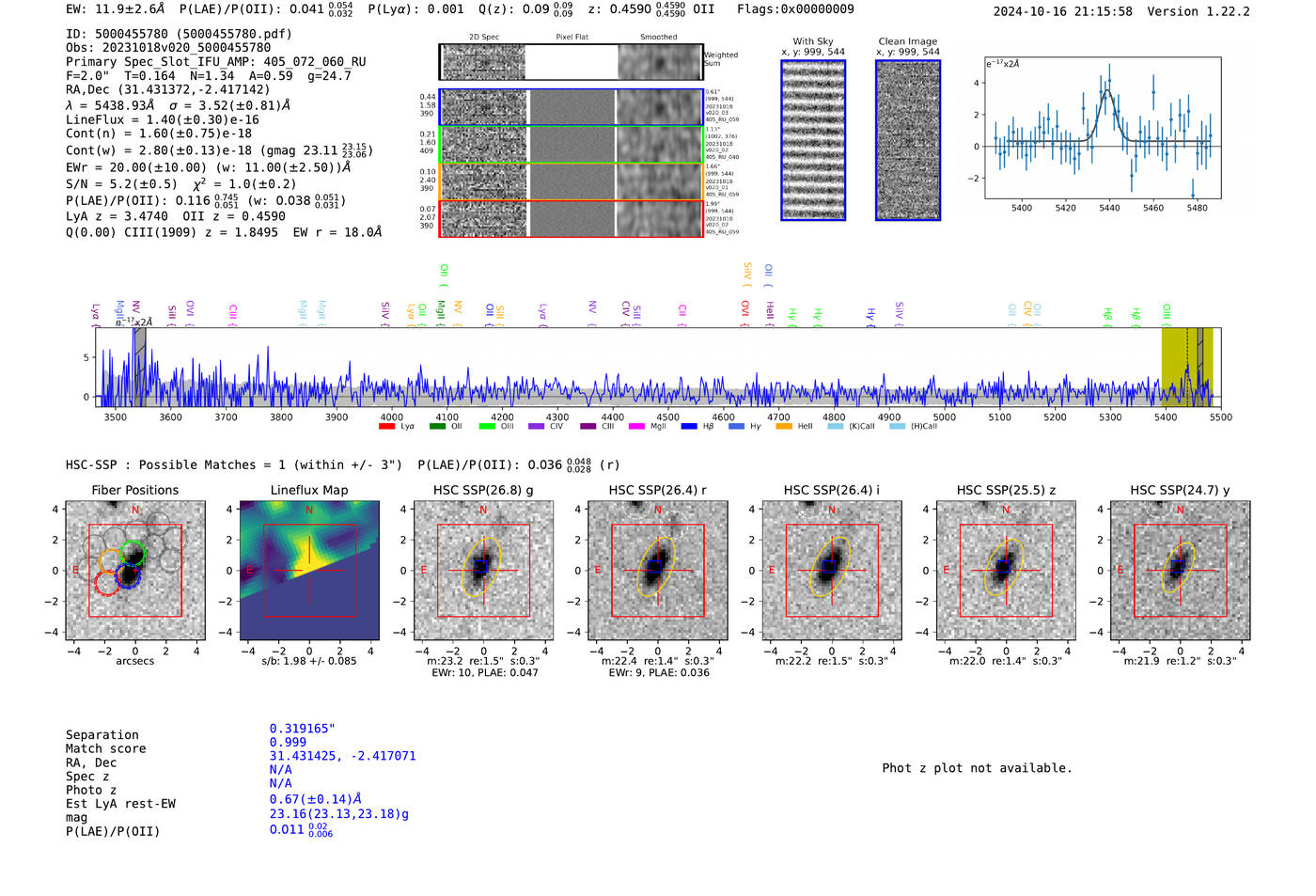Click the hatched gray region near 3540 Å

tap(139, 367)
